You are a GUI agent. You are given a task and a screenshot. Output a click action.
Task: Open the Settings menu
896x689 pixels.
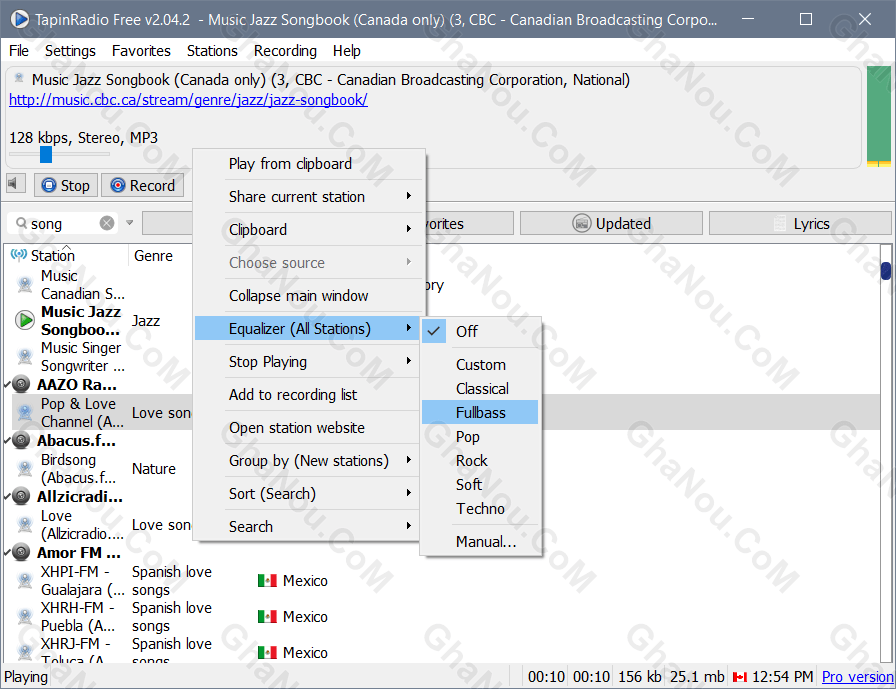click(70, 51)
